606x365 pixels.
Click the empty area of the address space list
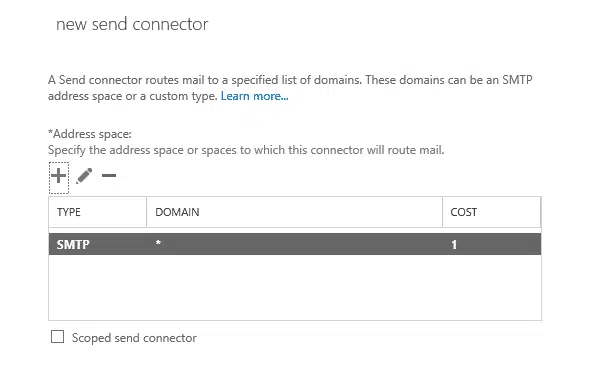pos(295,287)
